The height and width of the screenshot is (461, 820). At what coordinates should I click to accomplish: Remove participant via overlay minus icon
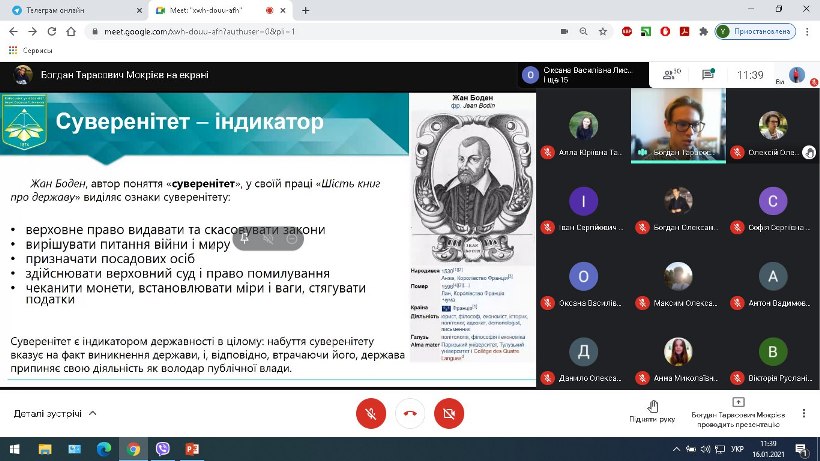click(292, 239)
